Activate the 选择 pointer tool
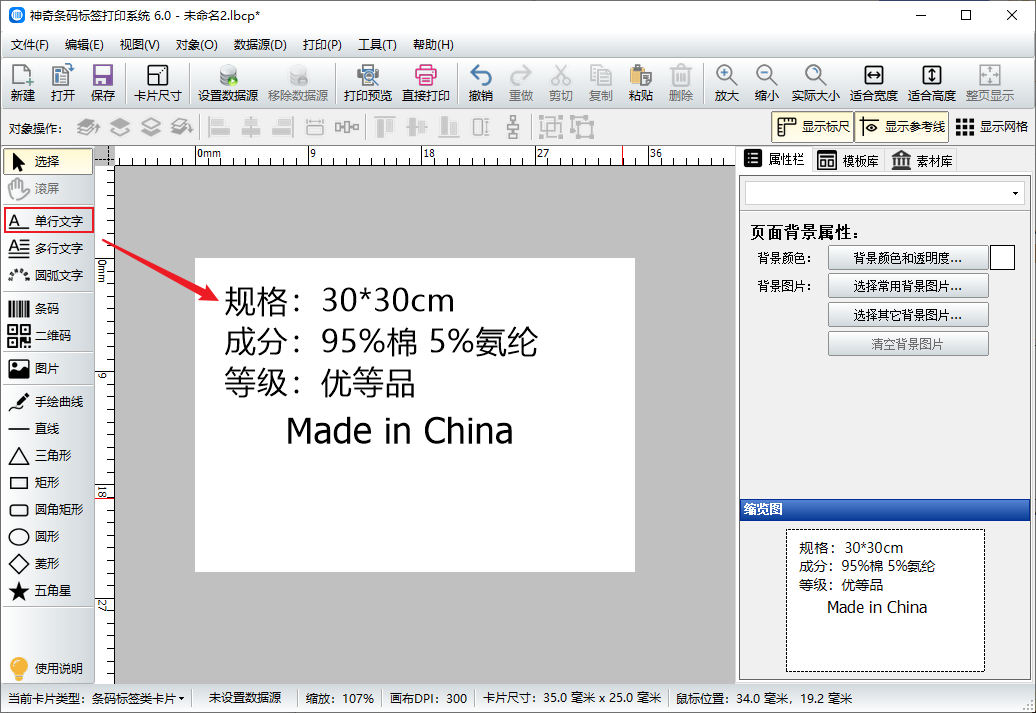1036x713 pixels. [48, 161]
